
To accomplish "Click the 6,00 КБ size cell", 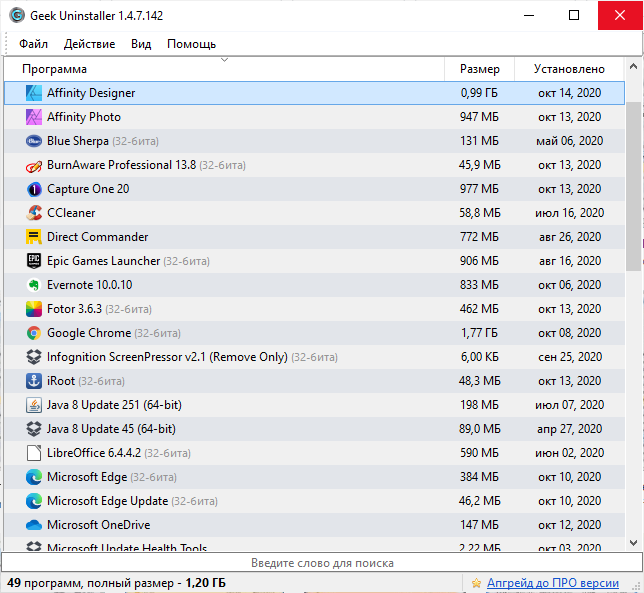I will (479, 357).
